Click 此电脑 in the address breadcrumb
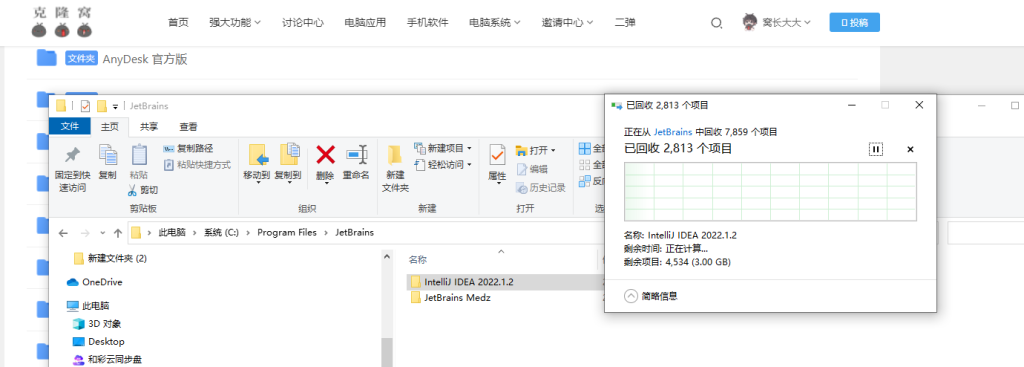1024x367 pixels. point(172,232)
